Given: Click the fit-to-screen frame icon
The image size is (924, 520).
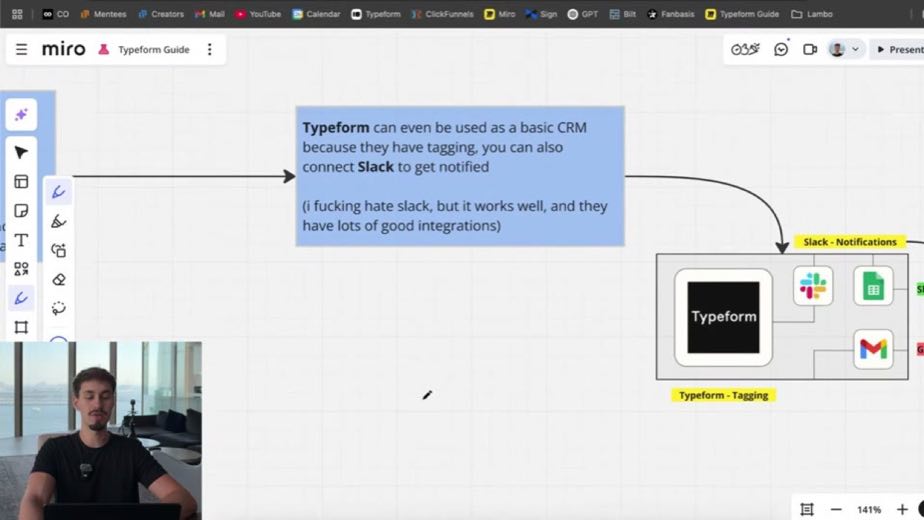Looking at the screenshot, I should 807,509.
